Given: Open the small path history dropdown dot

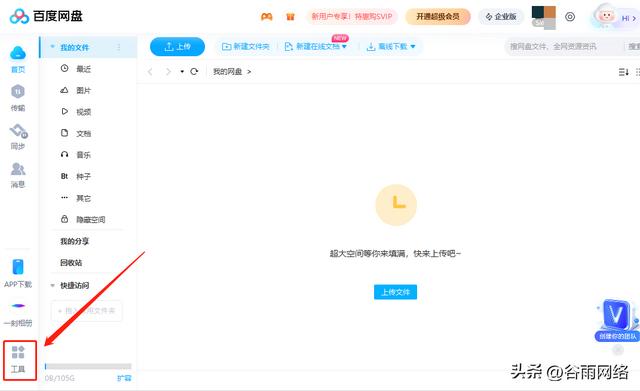Looking at the screenshot, I should 182,71.
